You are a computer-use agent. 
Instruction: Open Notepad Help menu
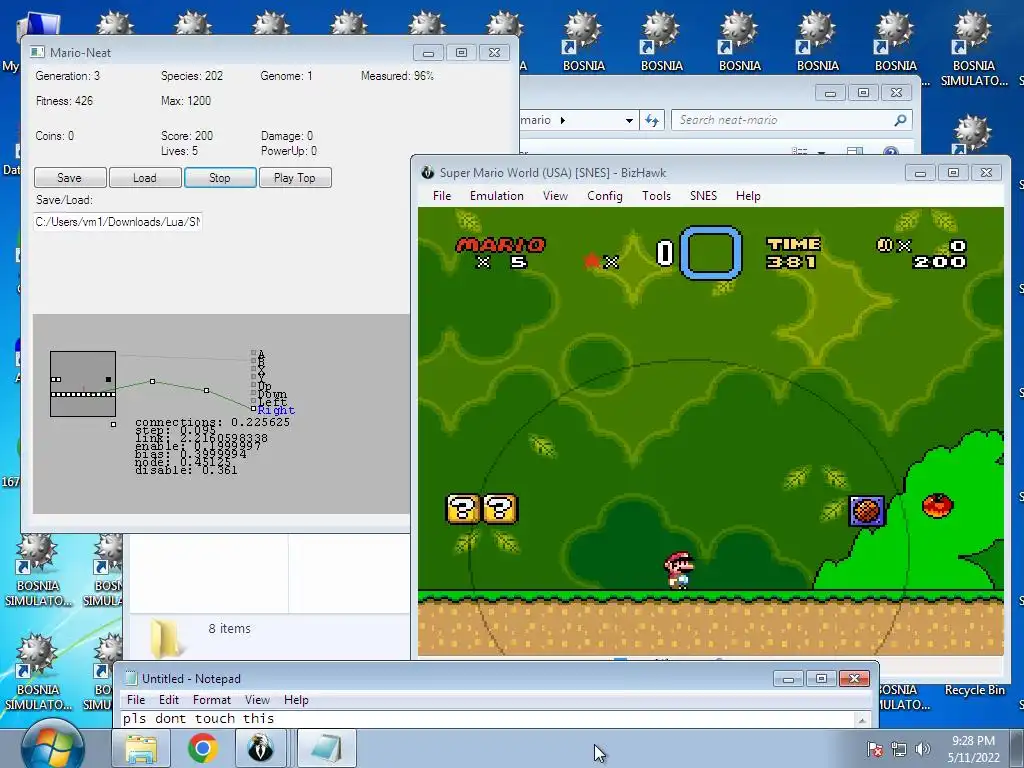coord(296,699)
